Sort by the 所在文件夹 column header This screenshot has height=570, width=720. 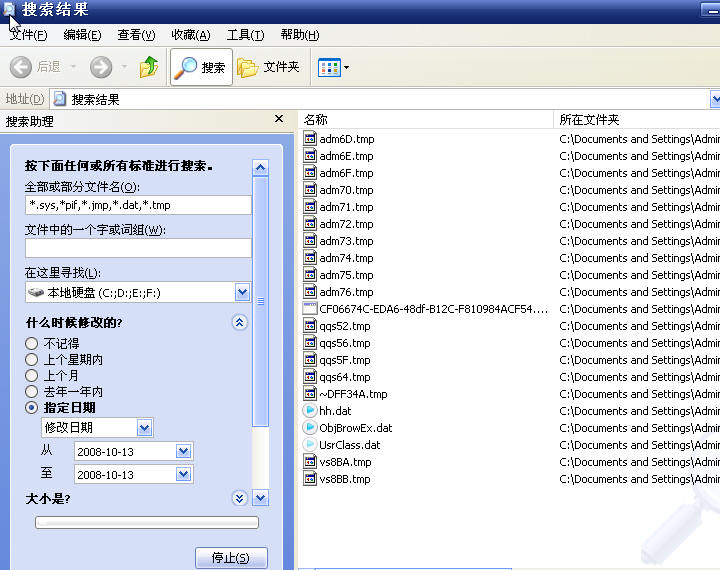(x=637, y=119)
